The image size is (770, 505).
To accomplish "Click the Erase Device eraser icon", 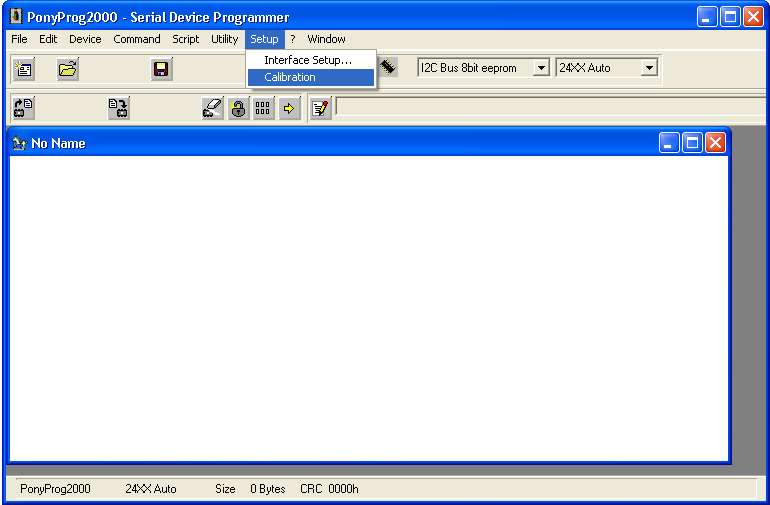I will [x=212, y=108].
